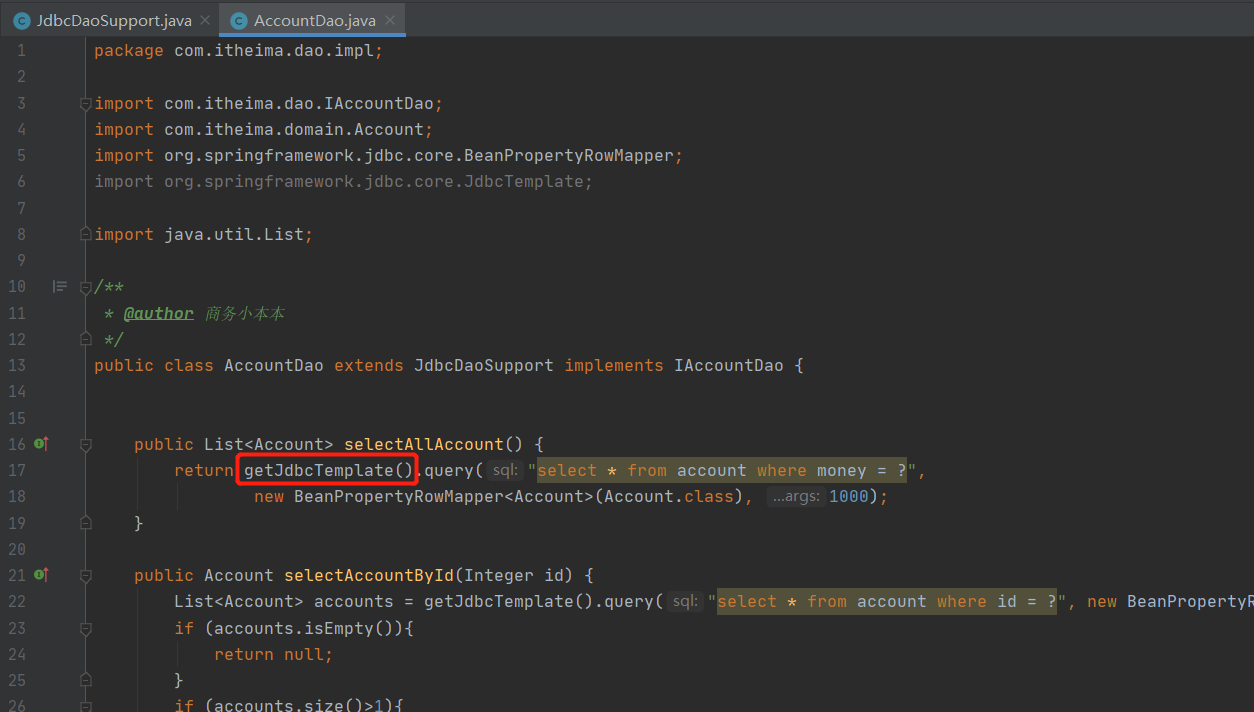Click the return keyword on line 17
Screen dimensions: 1254x712
click(204, 470)
